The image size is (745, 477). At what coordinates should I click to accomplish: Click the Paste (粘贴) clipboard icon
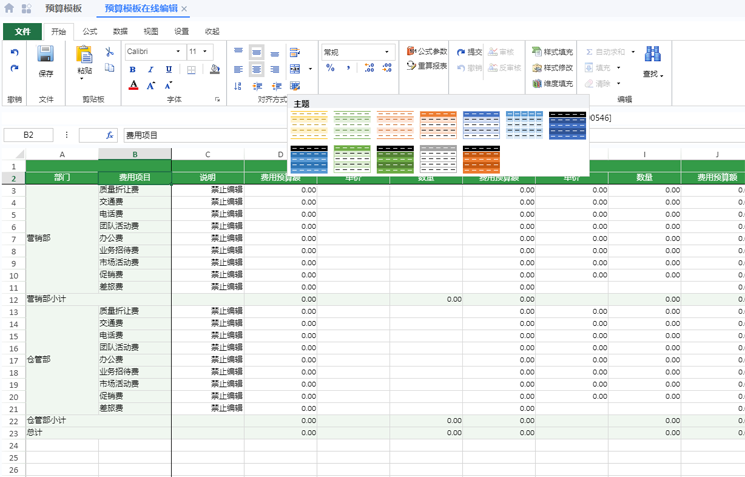coord(85,56)
